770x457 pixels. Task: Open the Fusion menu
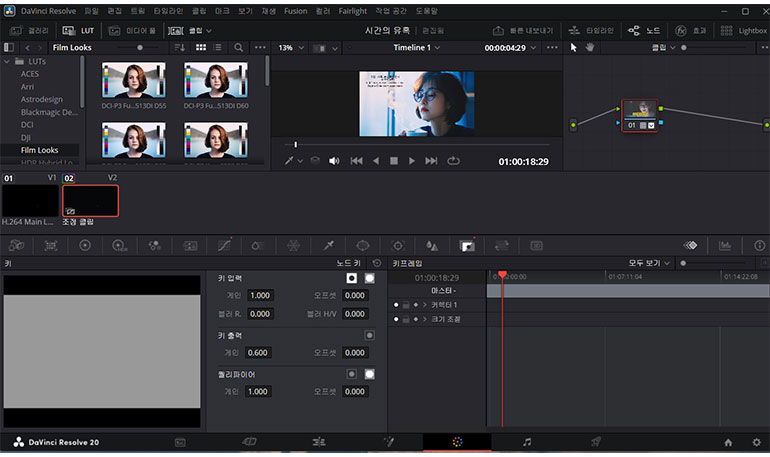(294, 10)
